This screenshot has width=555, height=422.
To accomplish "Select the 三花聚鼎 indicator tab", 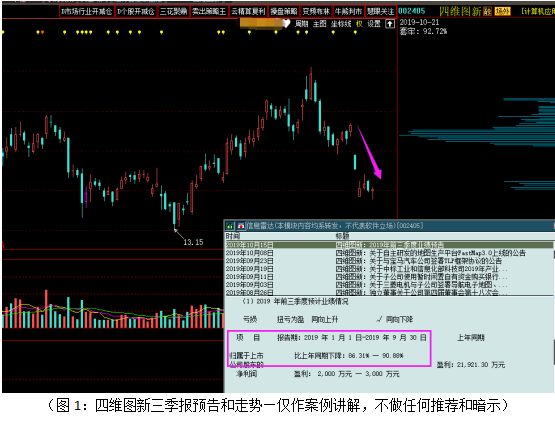I will (173, 12).
